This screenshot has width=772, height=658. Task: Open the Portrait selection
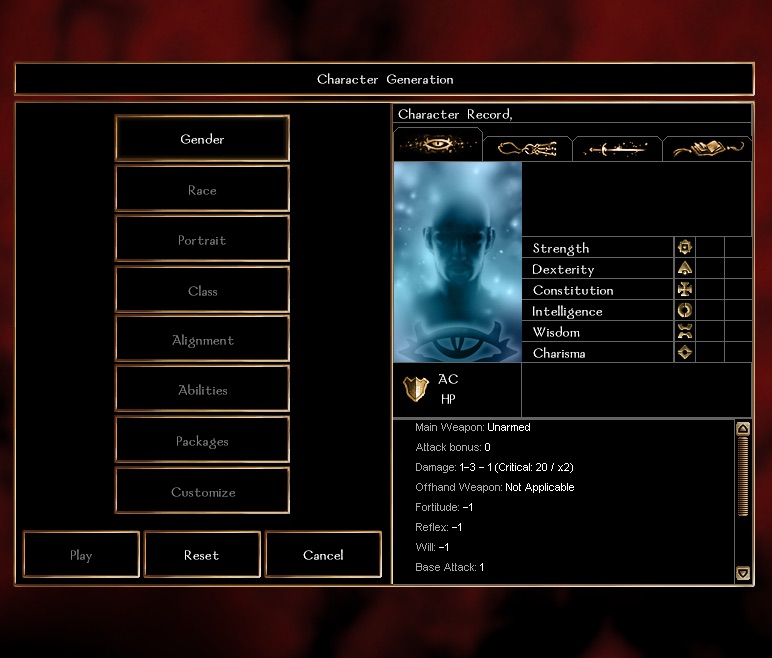[202, 239]
